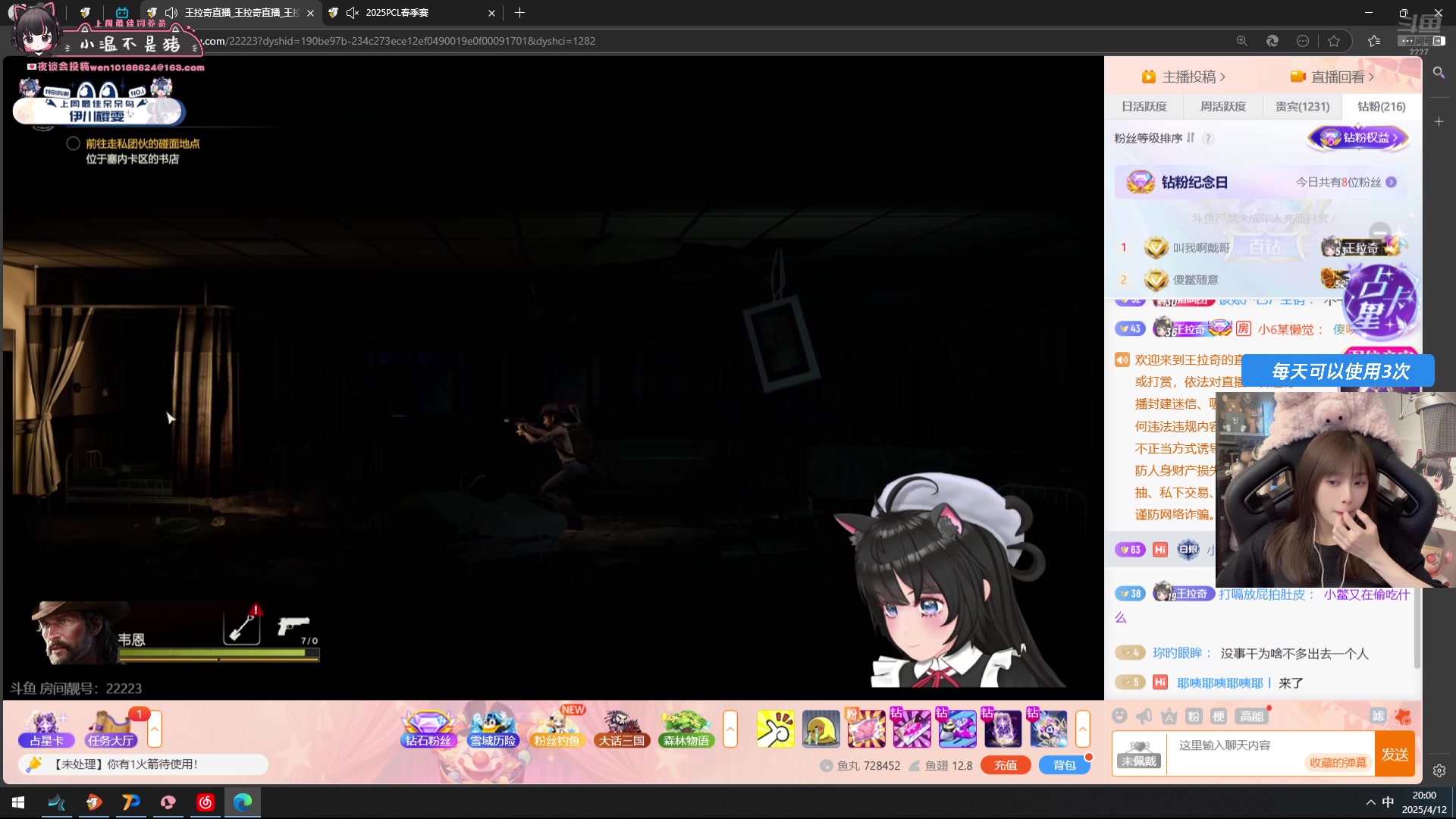Switch to the 2025PCL春季赛 browser tab
Viewport: 1456px width, 819px height.
[412, 13]
